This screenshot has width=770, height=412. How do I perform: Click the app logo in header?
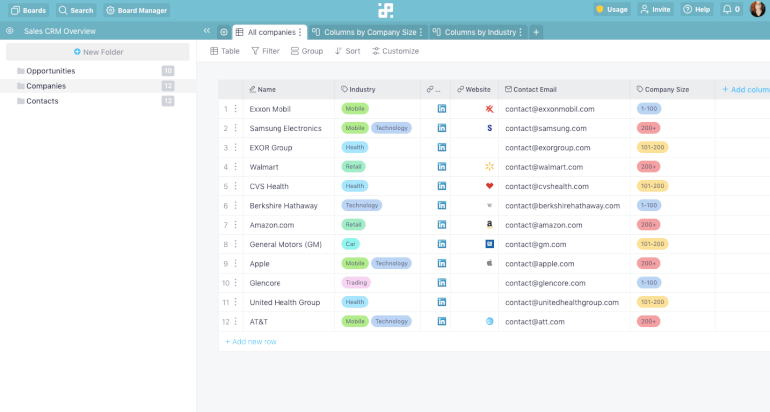coord(385,10)
